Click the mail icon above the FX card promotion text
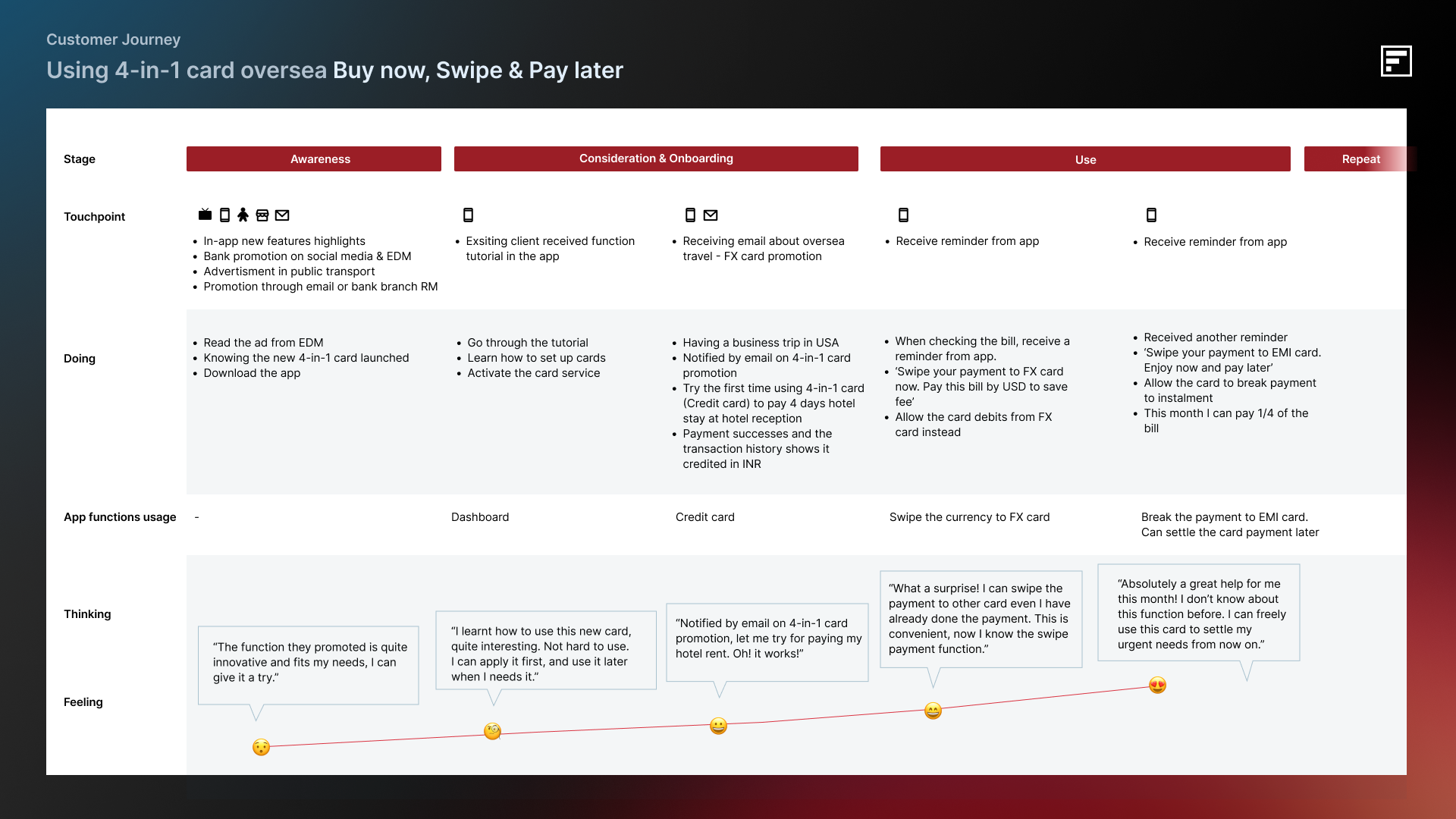The width and height of the screenshot is (1456, 819). 711,215
